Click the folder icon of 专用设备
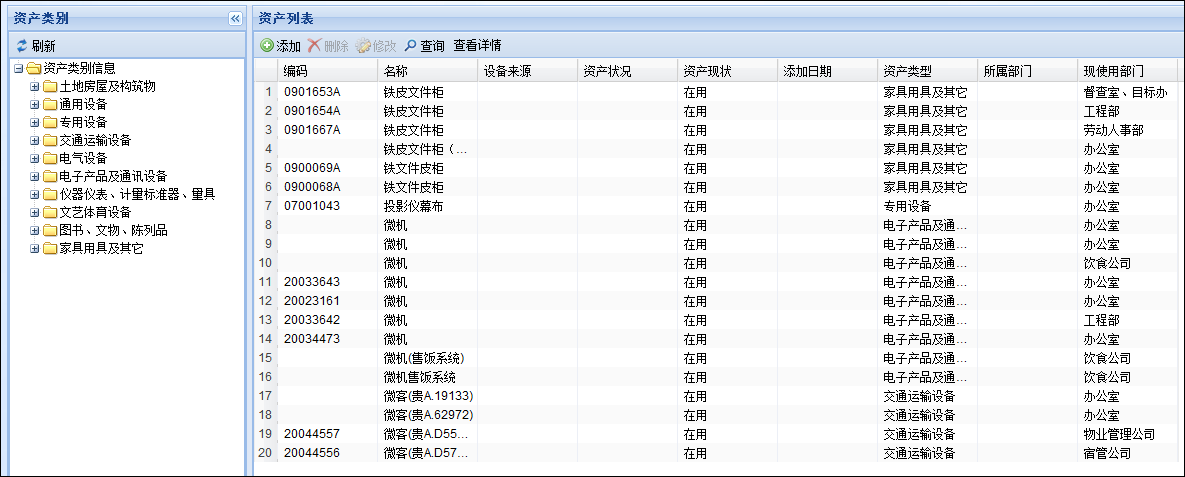 coord(50,122)
